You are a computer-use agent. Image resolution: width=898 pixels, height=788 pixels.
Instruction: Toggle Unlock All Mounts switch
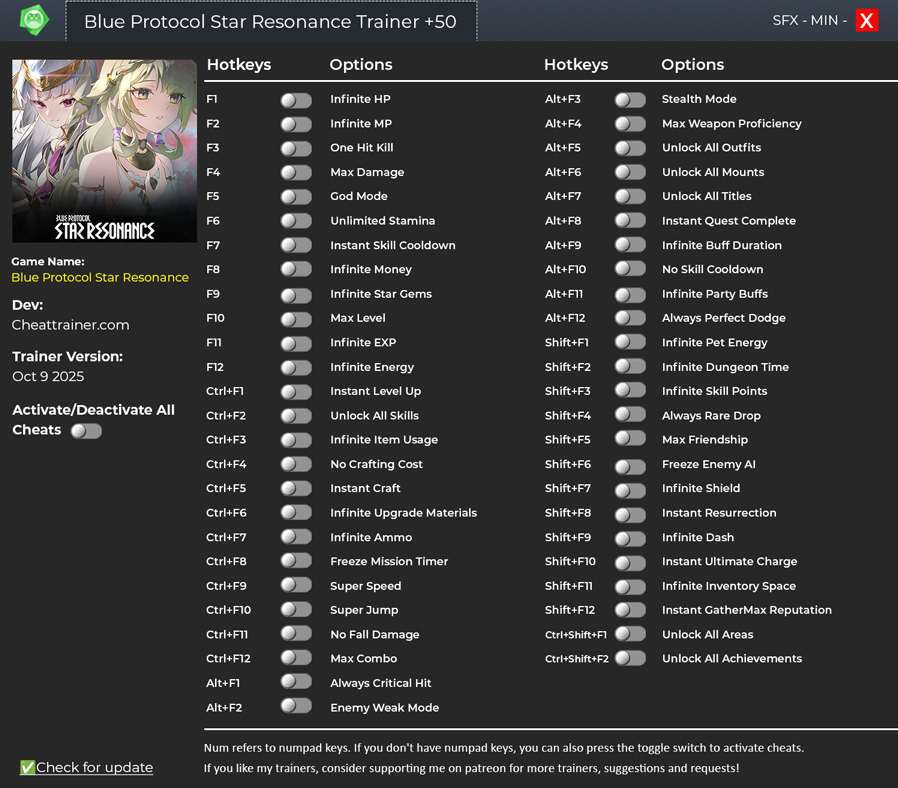(630, 172)
